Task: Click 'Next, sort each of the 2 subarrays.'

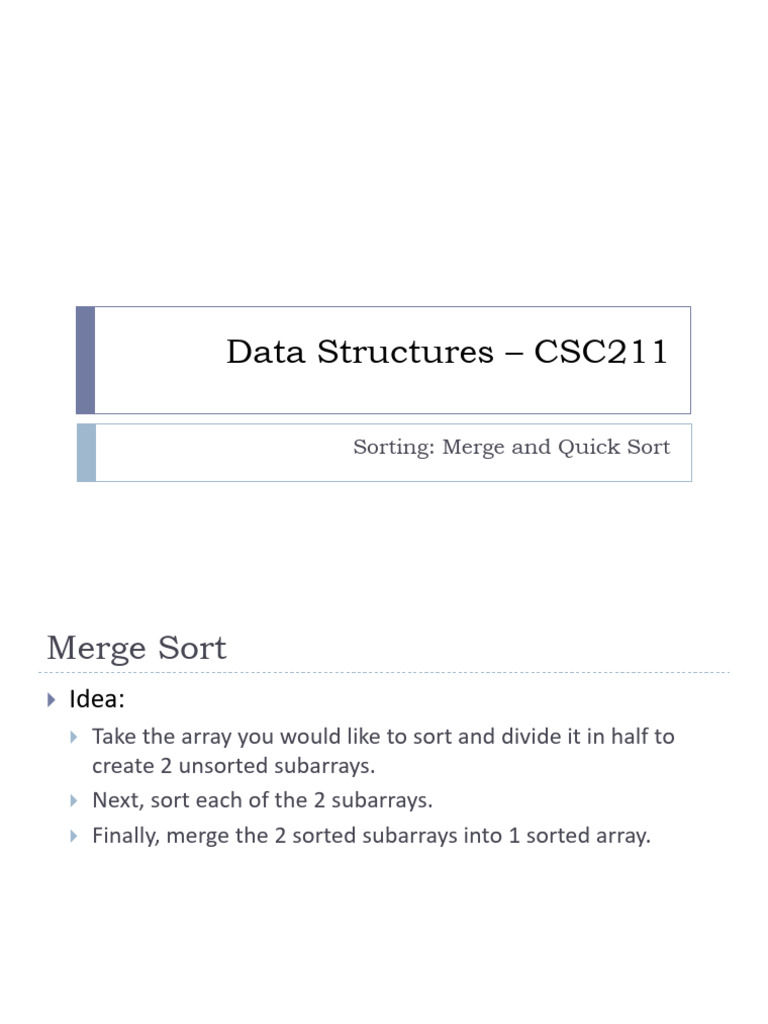Action: [x=263, y=801]
